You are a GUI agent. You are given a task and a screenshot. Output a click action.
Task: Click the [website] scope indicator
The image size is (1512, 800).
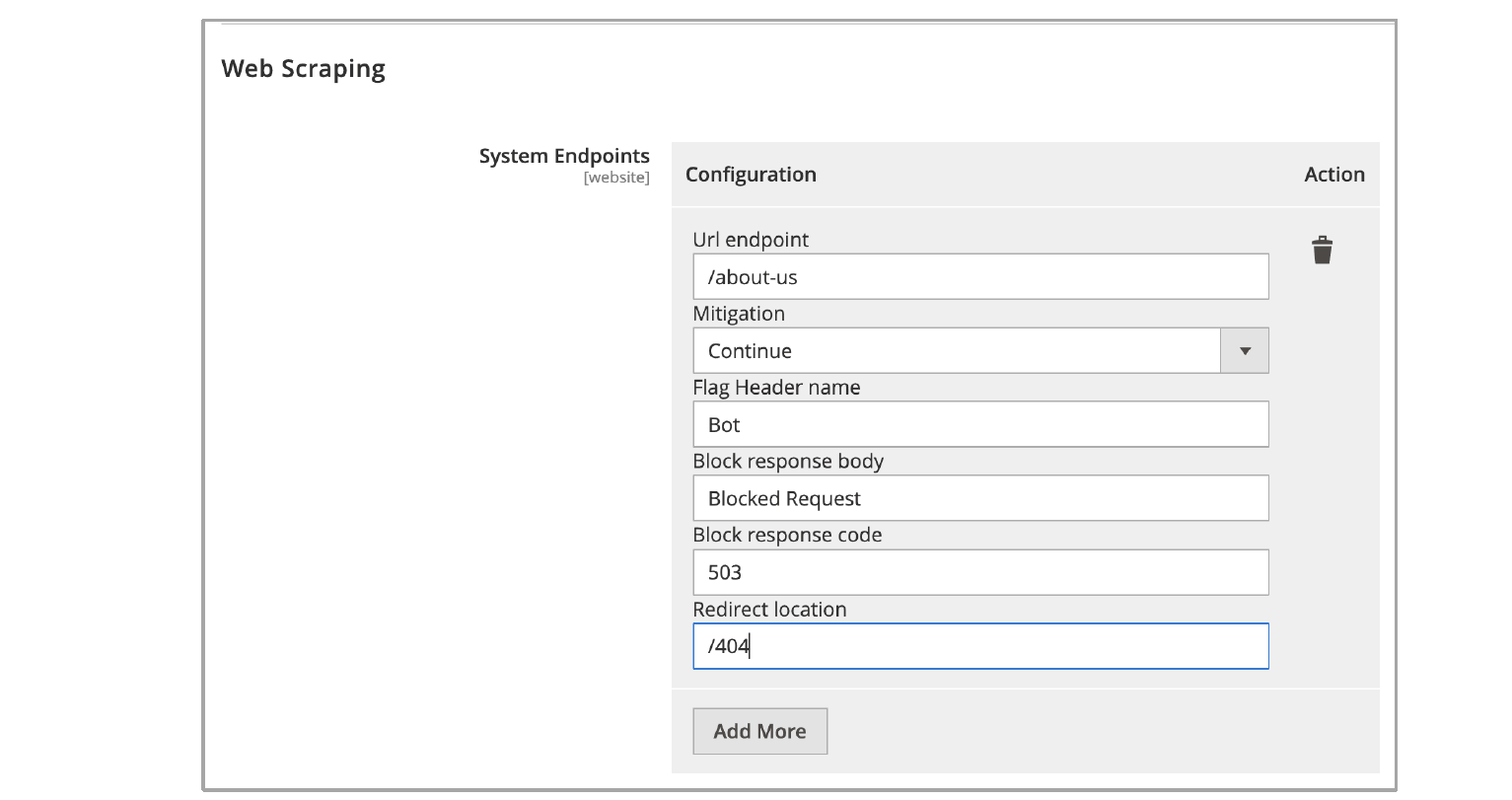[x=616, y=178]
